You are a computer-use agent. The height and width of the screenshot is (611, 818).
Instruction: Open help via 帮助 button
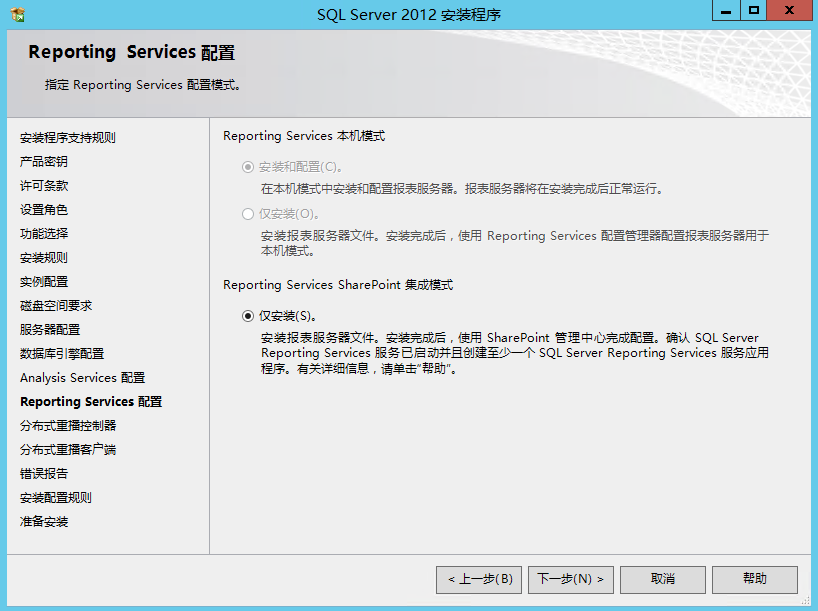coord(755,579)
